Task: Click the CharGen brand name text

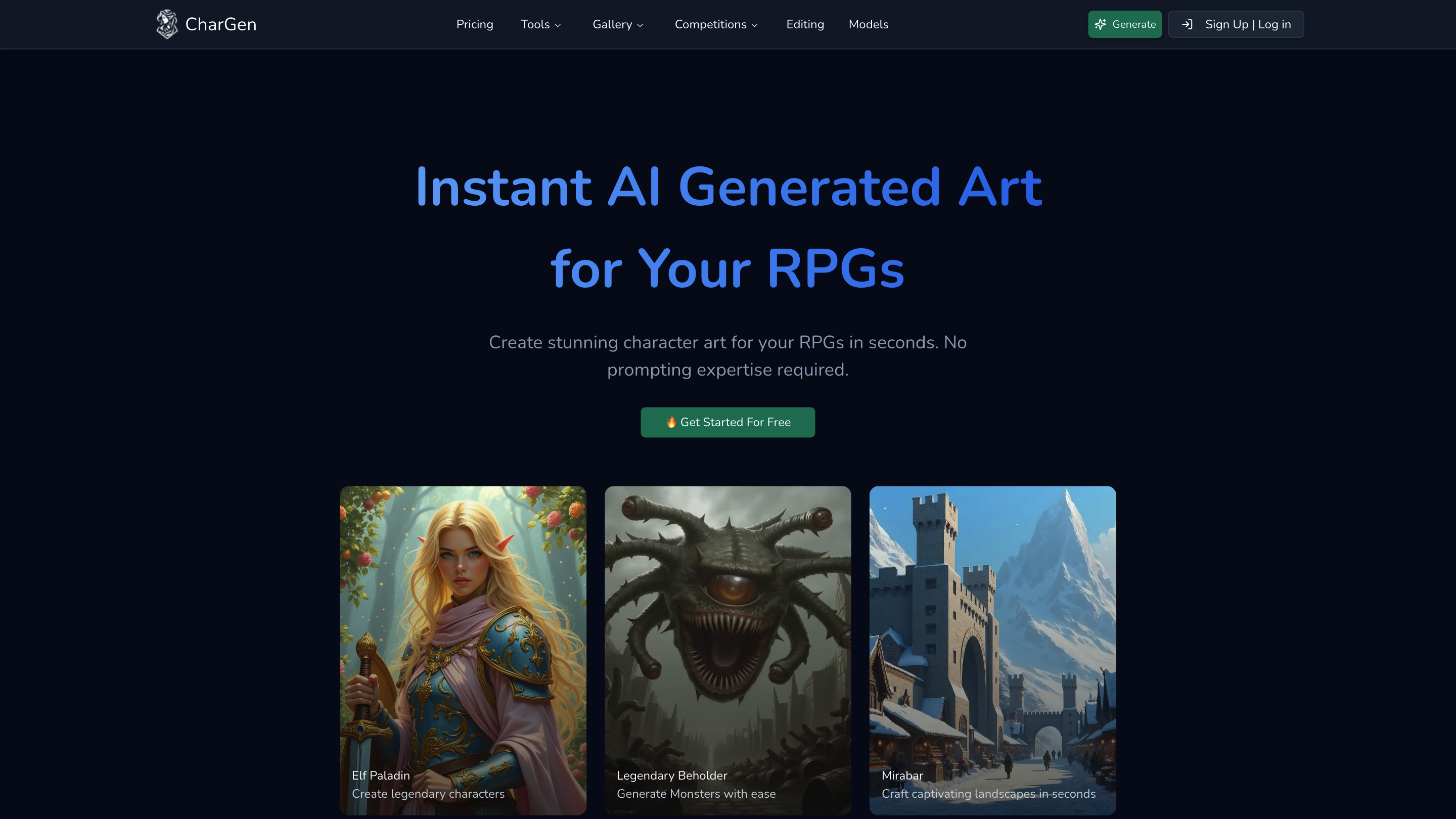Action: [x=221, y=24]
